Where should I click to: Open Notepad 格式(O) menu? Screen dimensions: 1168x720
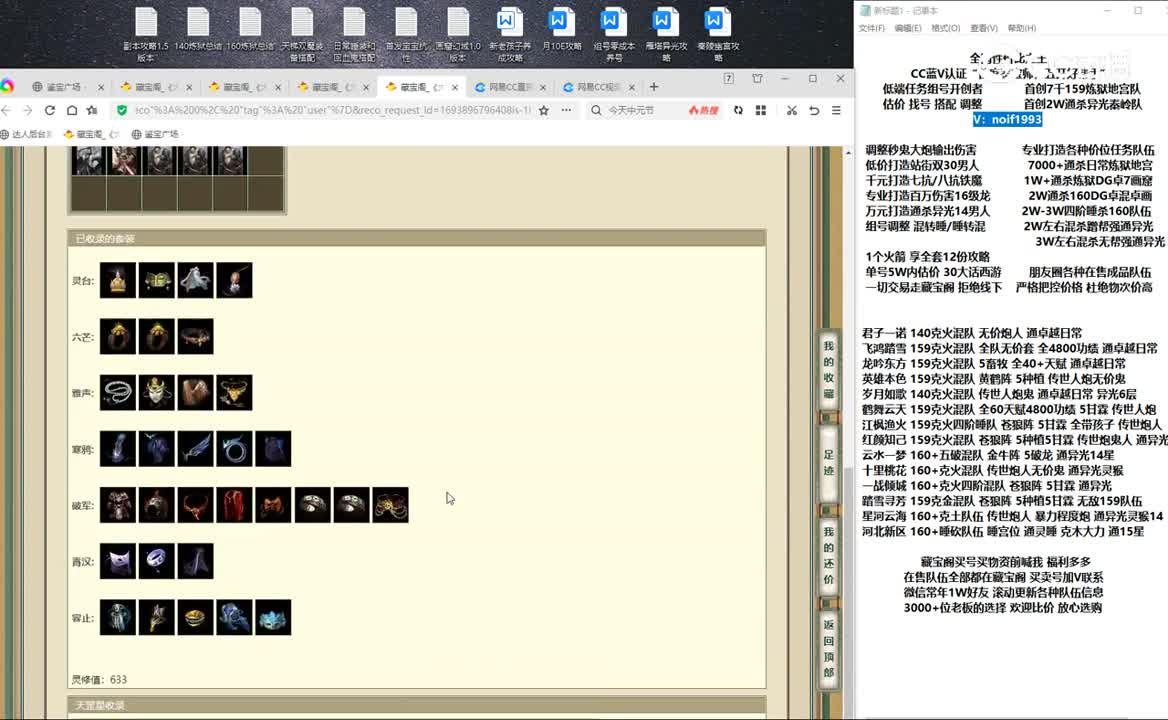point(945,28)
